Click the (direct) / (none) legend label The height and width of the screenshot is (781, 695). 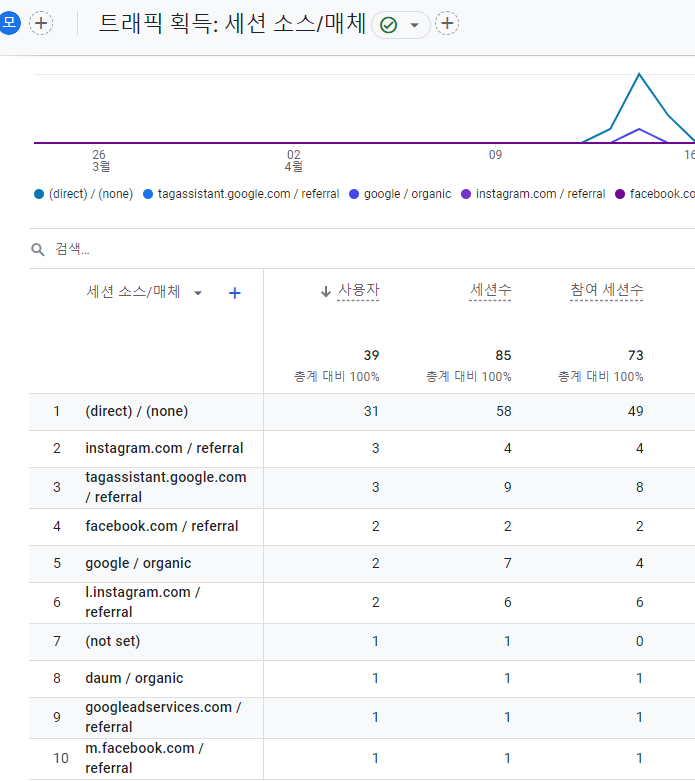tap(91, 194)
